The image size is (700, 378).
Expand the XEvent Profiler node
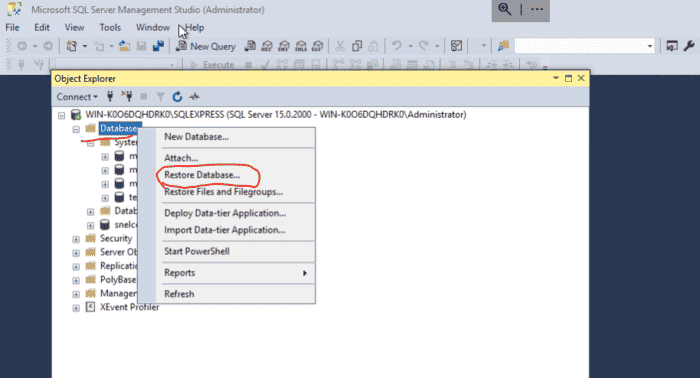(x=76, y=308)
